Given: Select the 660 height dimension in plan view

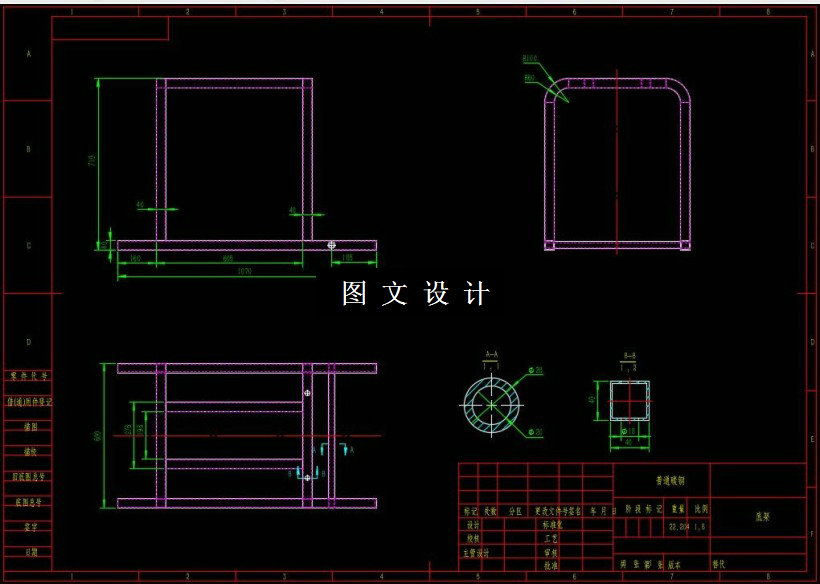Looking at the screenshot, I should pyautogui.click(x=98, y=436).
